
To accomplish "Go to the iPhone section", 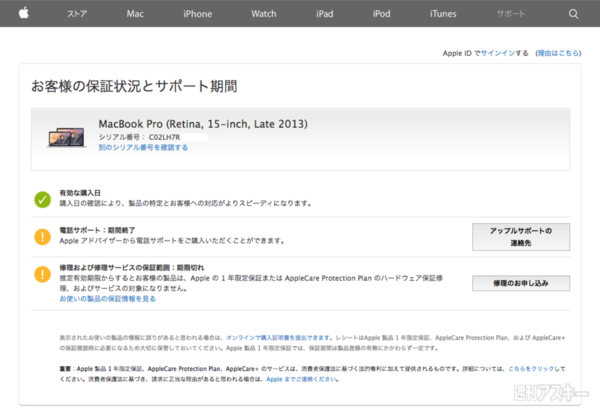I will coord(197,14).
